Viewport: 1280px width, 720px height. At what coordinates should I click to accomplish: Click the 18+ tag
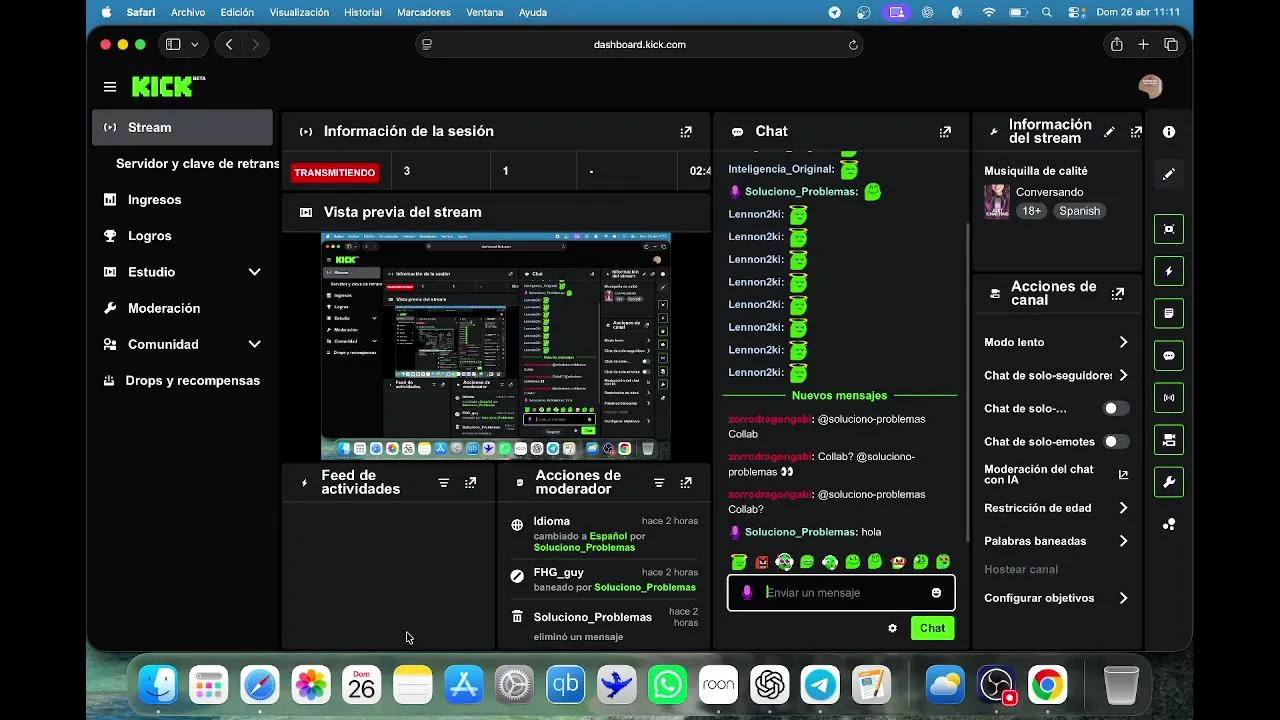coord(1032,211)
